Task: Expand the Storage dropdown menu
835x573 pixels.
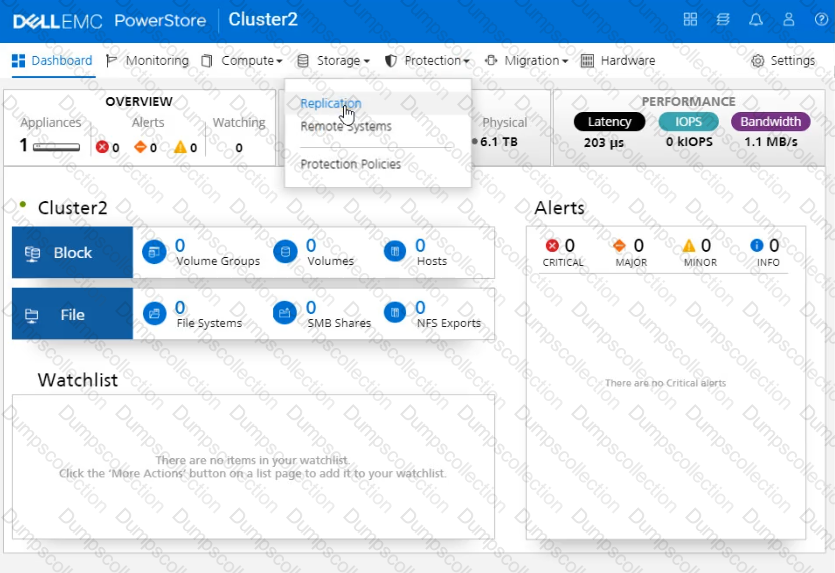Action: [x=334, y=61]
